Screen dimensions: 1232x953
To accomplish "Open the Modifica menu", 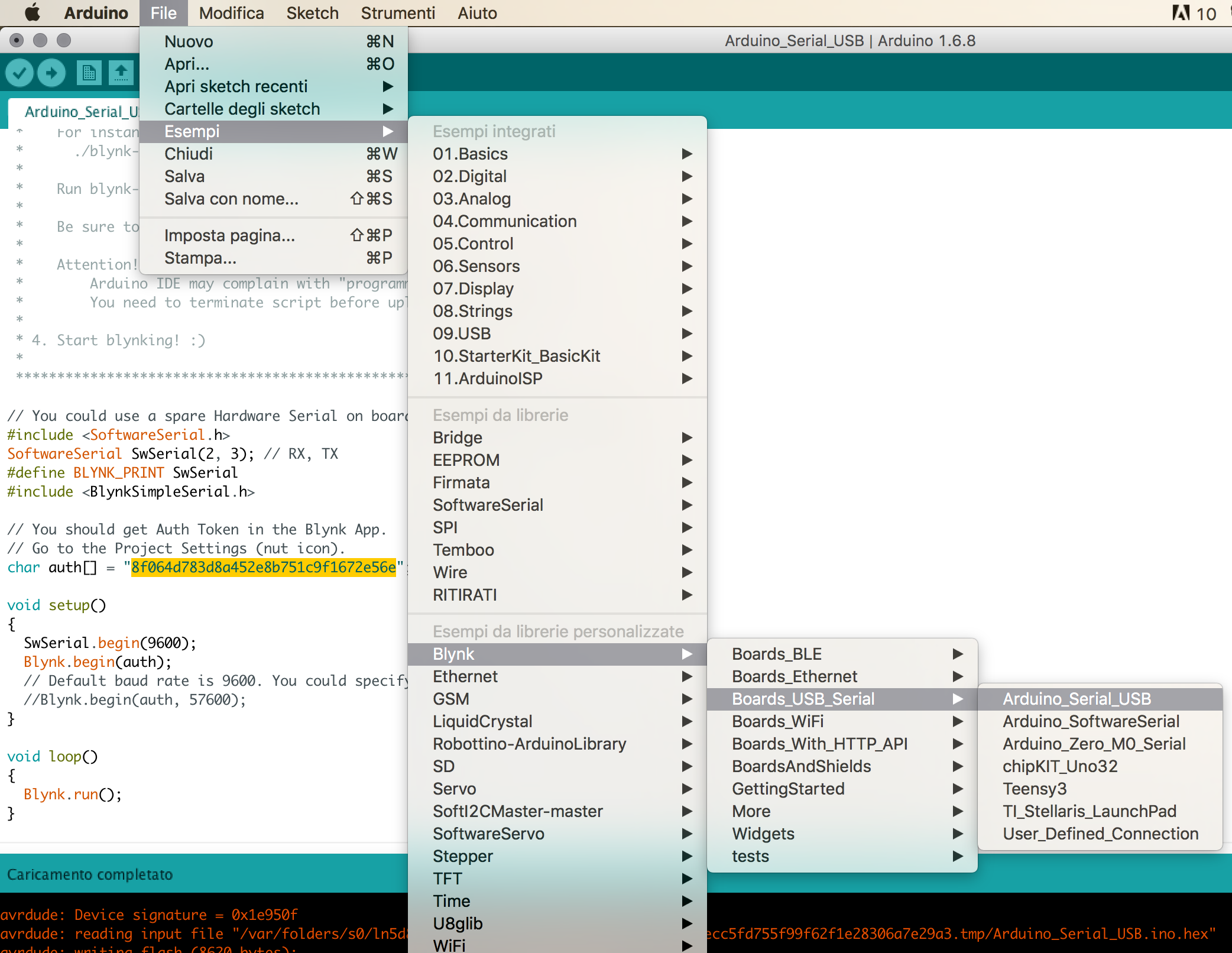I will (x=231, y=13).
